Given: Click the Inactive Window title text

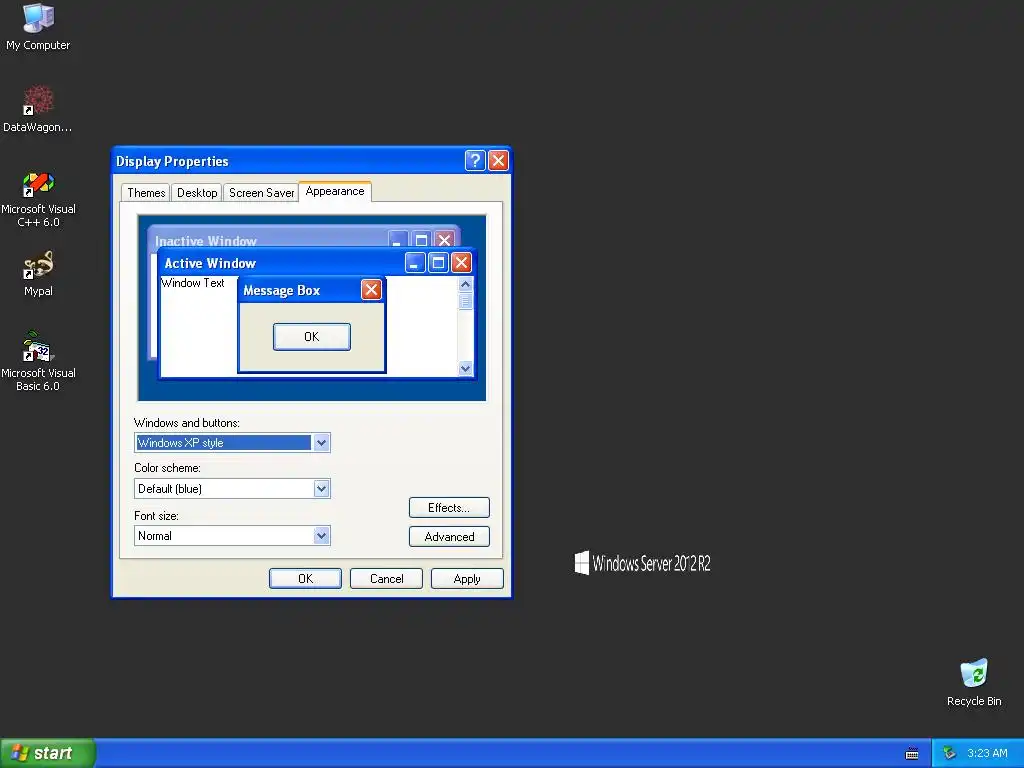Looking at the screenshot, I should [x=206, y=241].
